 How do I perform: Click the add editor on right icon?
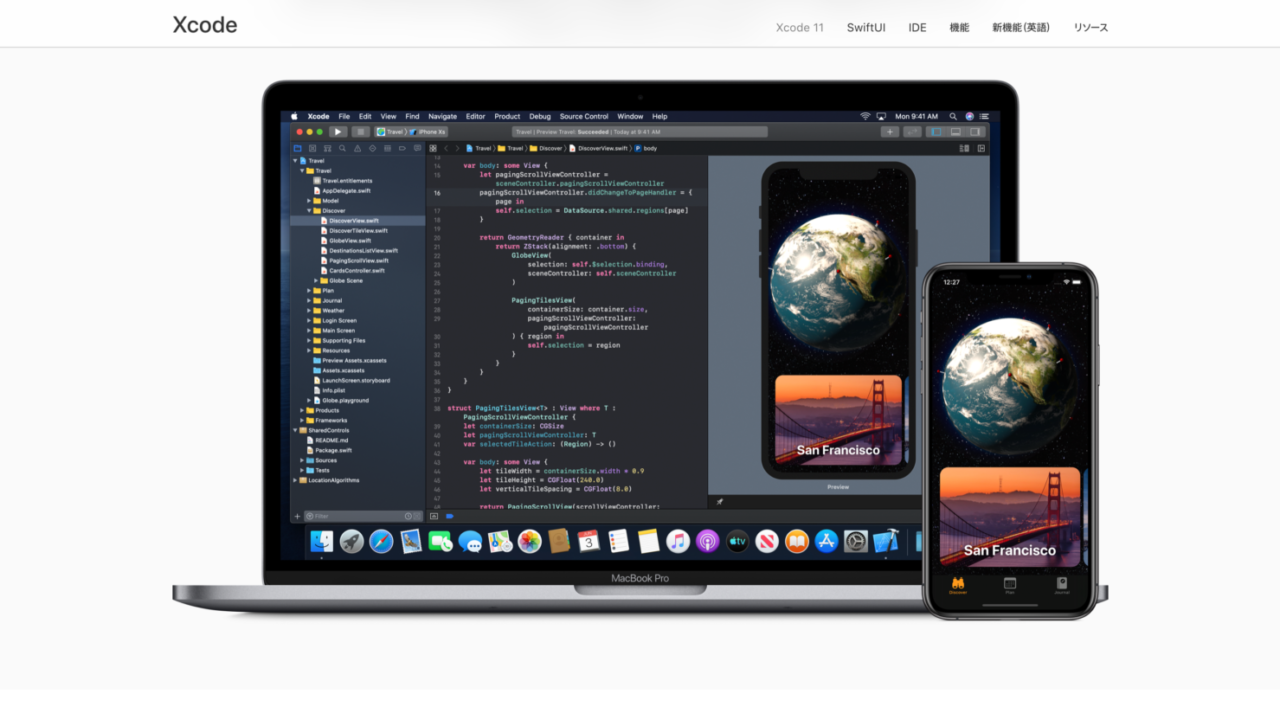point(981,148)
